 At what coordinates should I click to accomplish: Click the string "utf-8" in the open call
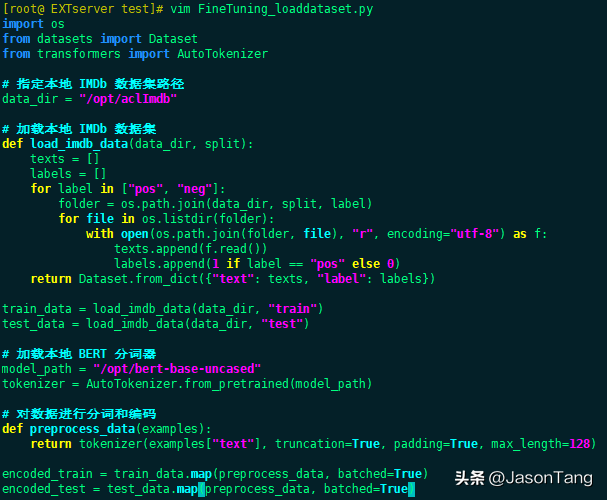475,234
